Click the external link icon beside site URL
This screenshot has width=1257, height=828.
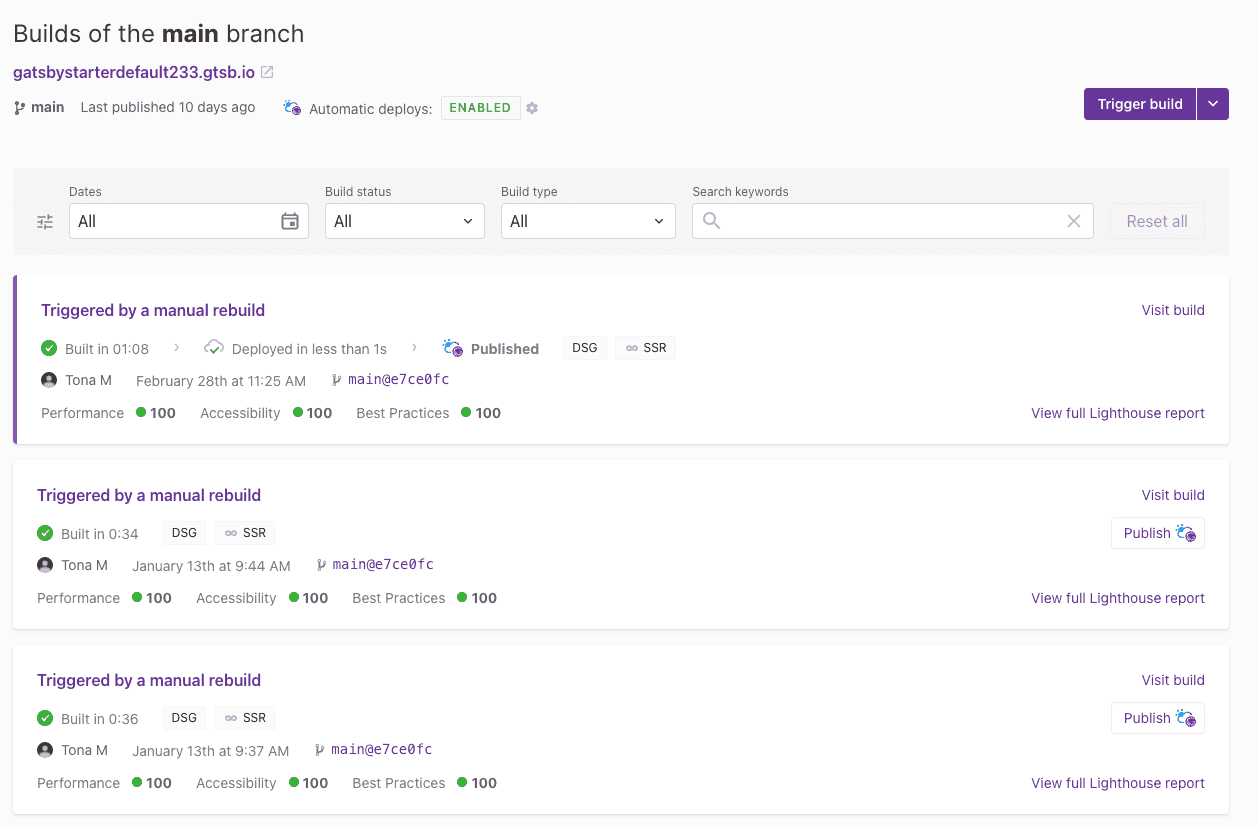[267, 73]
